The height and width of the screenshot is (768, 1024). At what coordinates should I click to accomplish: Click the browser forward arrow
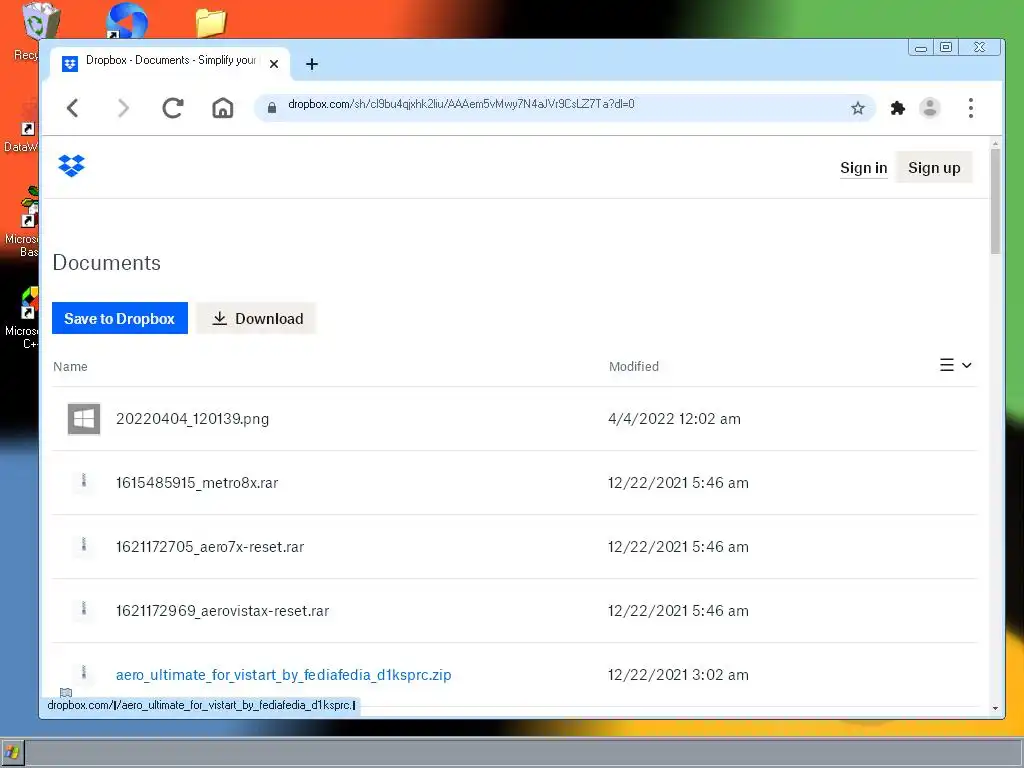(x=123, y=108)
